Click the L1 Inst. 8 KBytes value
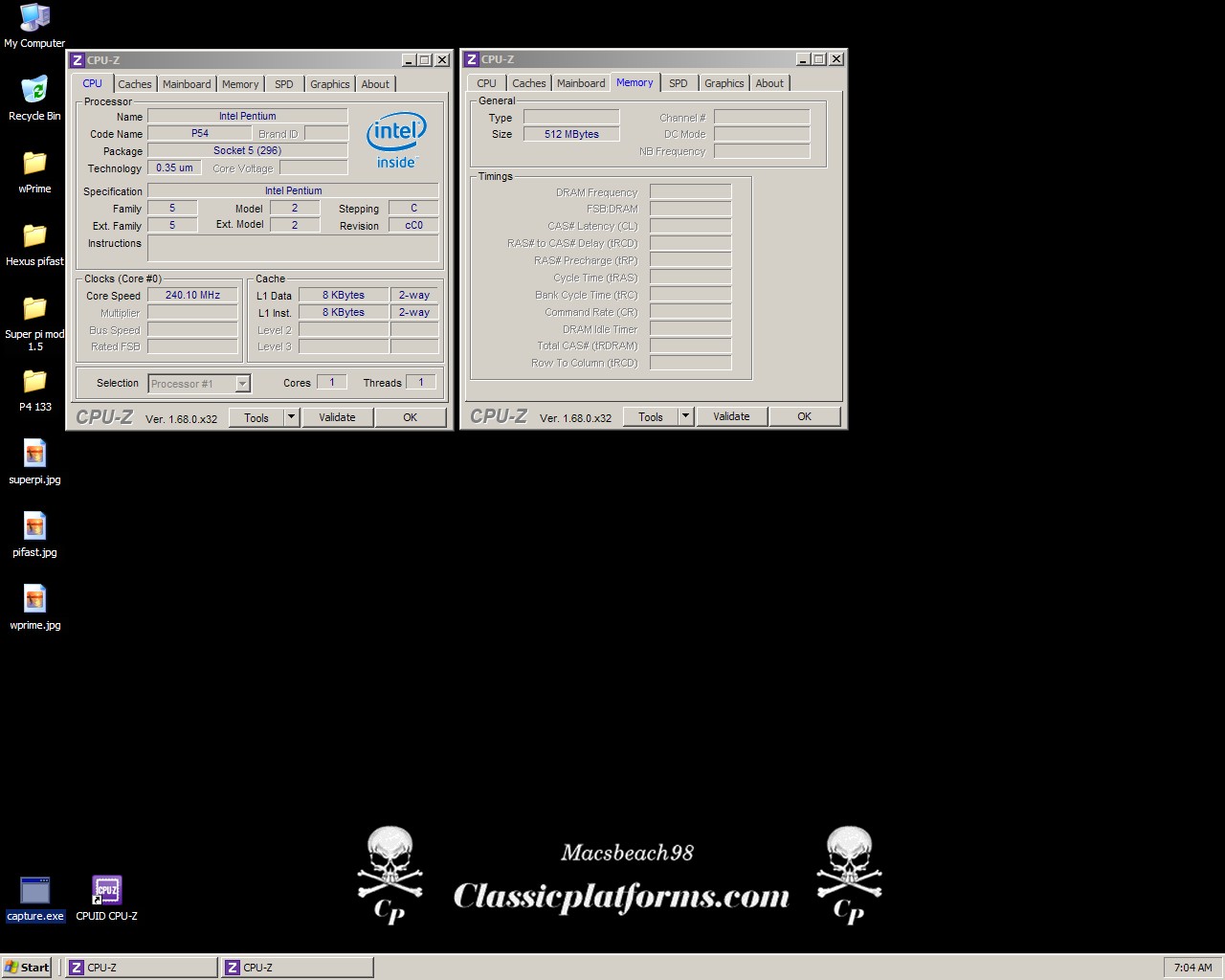1225x980 pixels. 344,312
